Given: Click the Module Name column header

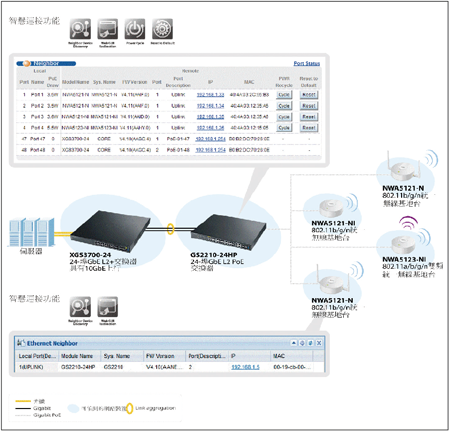Looking at the screenshot, I should coord(80,356).
